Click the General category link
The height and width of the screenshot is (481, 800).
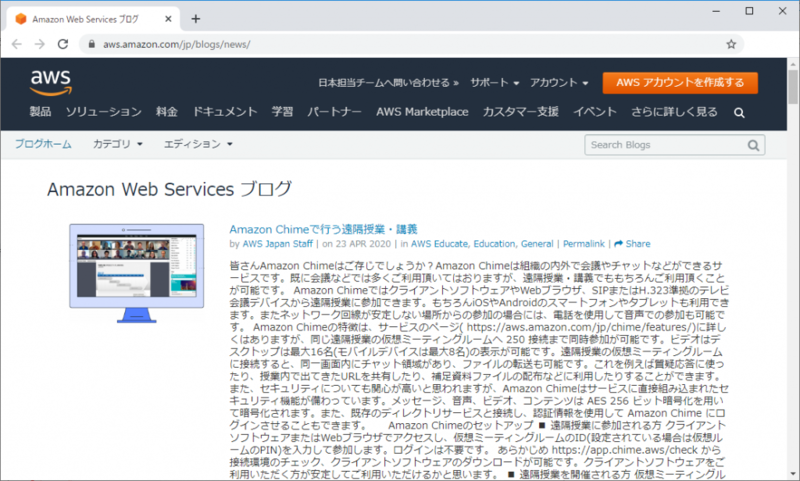(537, 244)
